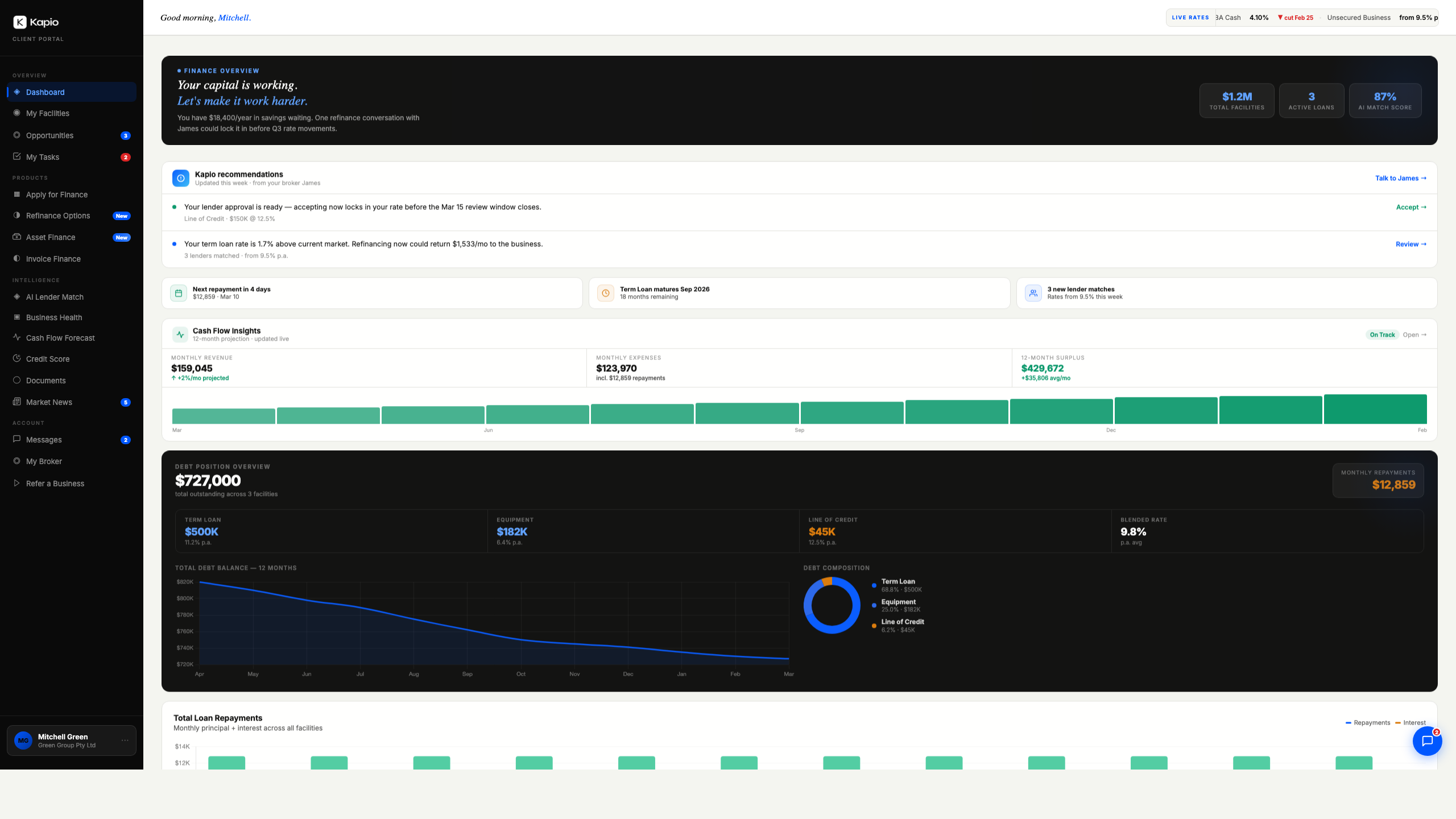
Task: Open the calendar icon on next repayment card
Action: (x=179, y=293)
